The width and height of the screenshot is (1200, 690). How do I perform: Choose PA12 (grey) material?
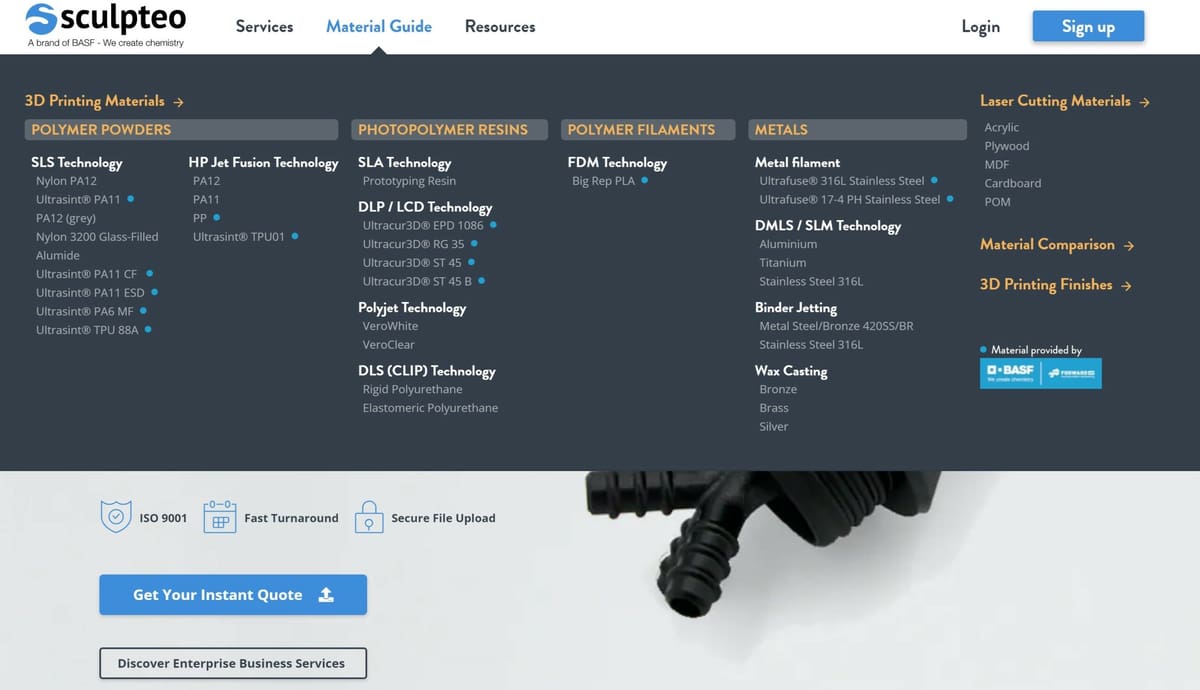coord(66,218)
